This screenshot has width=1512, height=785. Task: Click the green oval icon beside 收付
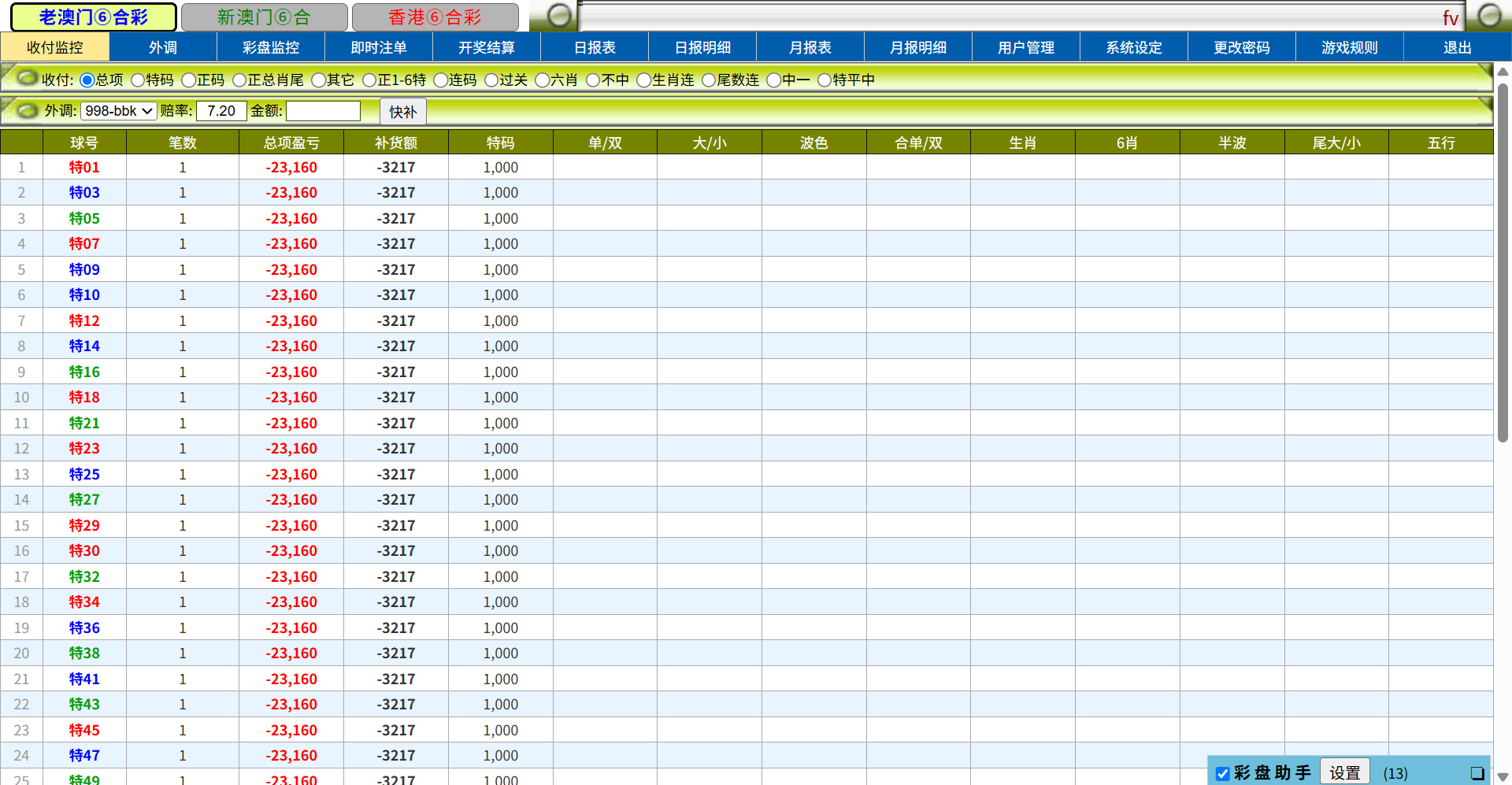27,78
